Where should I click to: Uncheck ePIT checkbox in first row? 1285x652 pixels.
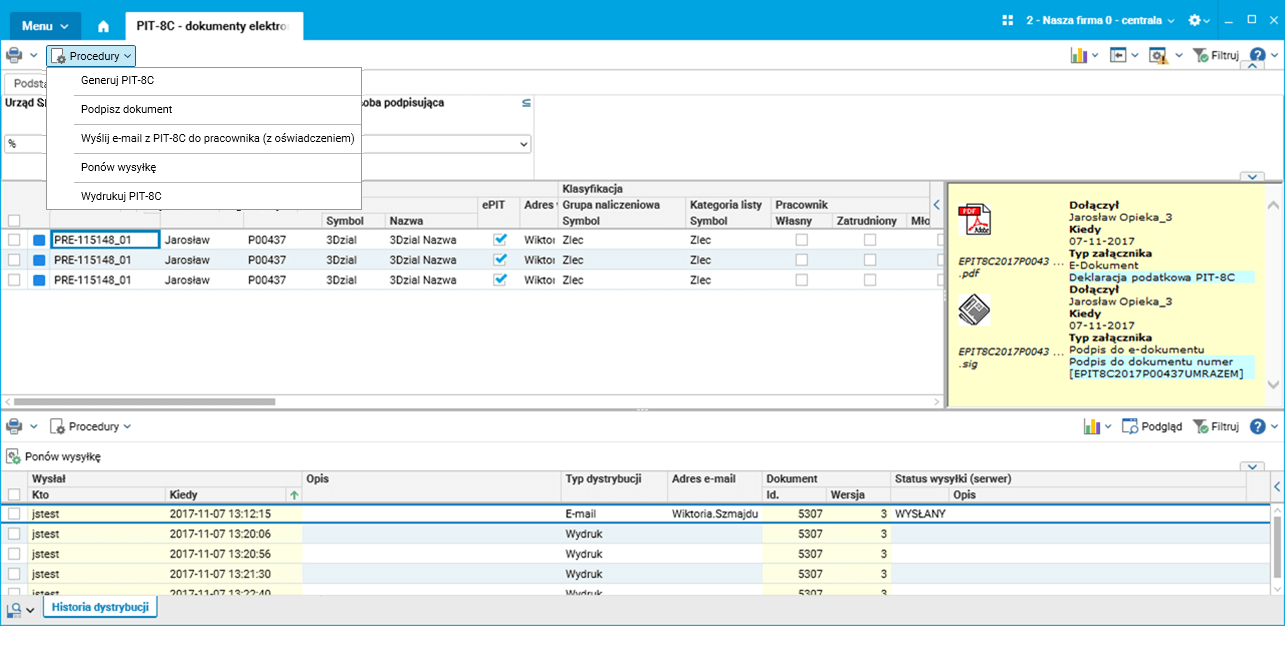tap(501, 240)
